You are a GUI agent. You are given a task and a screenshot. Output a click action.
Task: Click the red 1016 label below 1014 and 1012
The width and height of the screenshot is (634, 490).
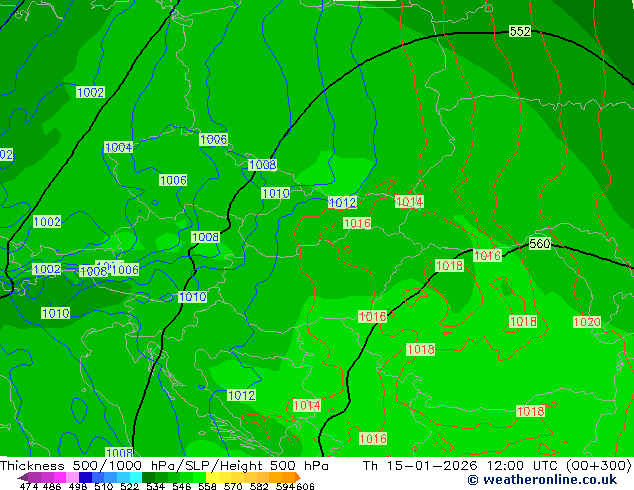pyautogui.click(x=357, y=223)
